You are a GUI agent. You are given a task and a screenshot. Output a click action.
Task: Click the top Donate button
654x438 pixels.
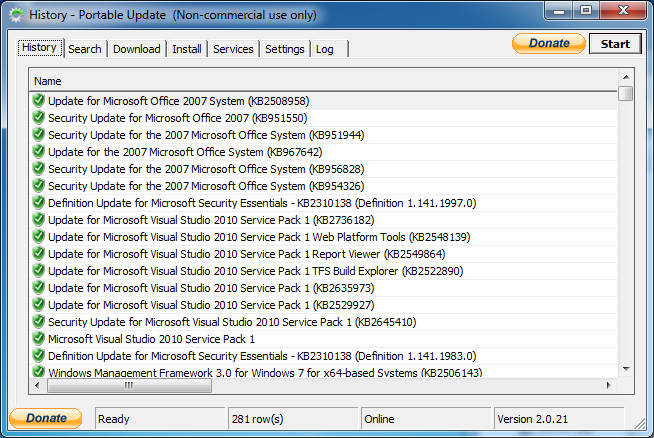click(x=549, y=43)
